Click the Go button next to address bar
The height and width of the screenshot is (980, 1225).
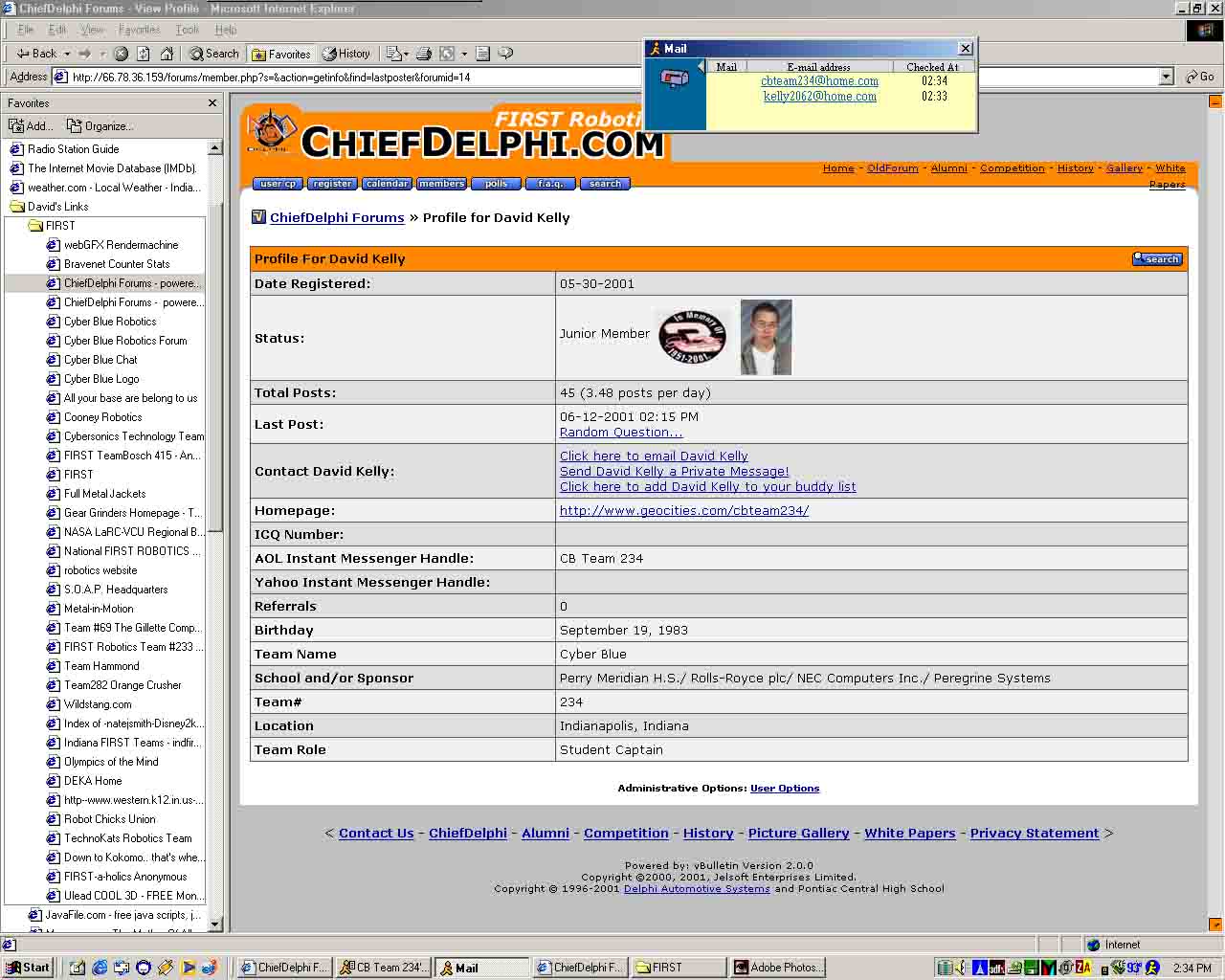pos(1199,77)
